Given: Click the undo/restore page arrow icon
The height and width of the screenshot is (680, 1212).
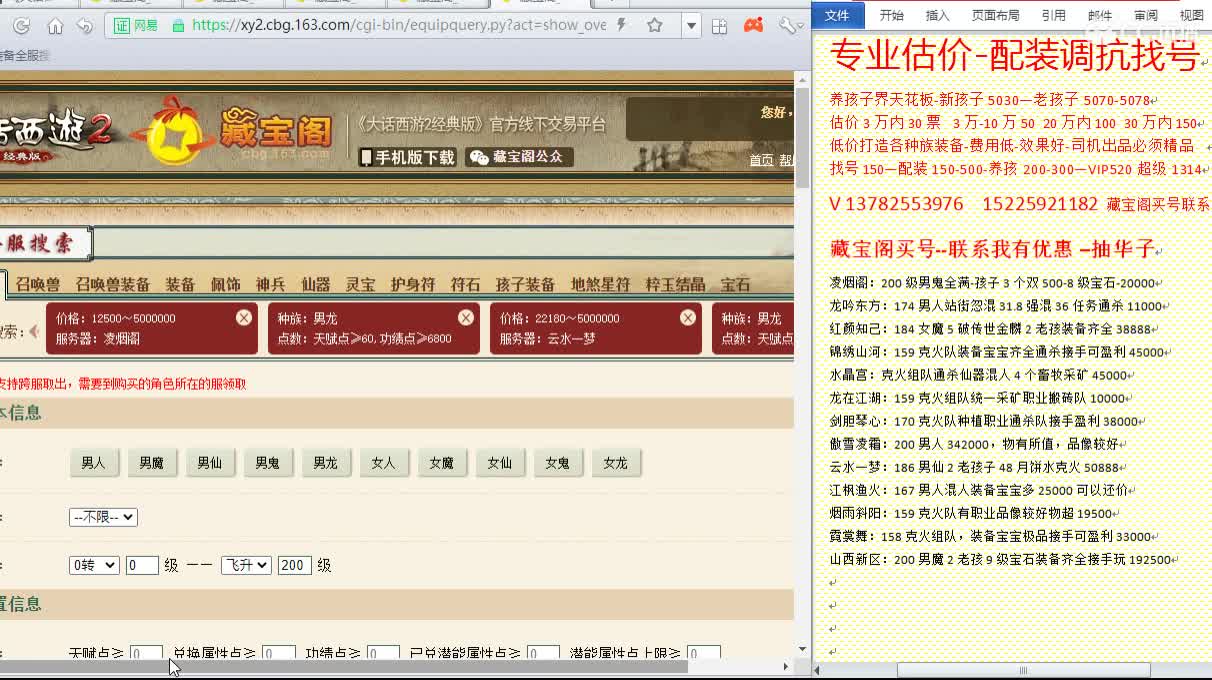Looking at the screenshot, I should tap(86, 26).
